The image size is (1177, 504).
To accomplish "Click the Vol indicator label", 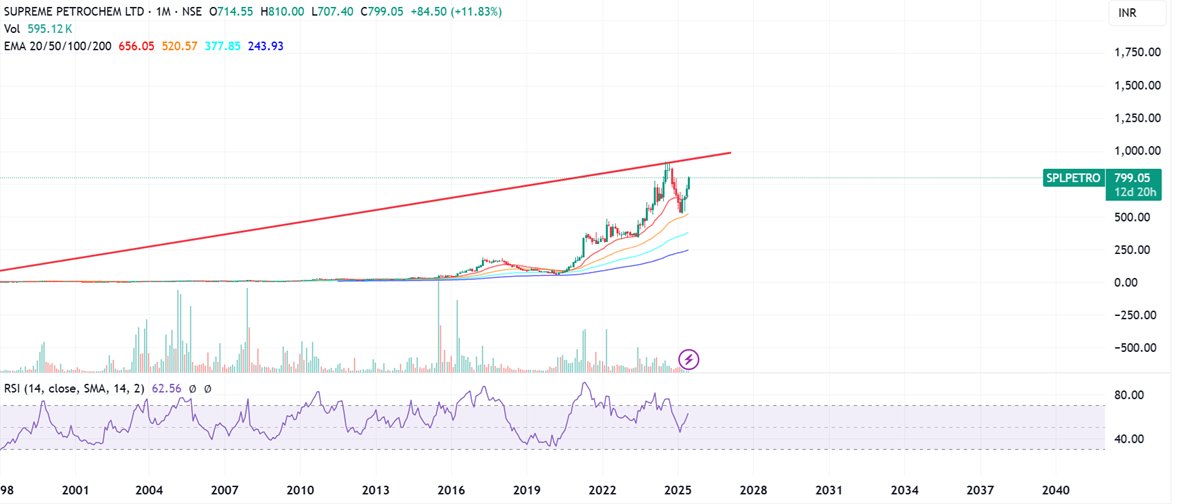I will tap(12, 29).
